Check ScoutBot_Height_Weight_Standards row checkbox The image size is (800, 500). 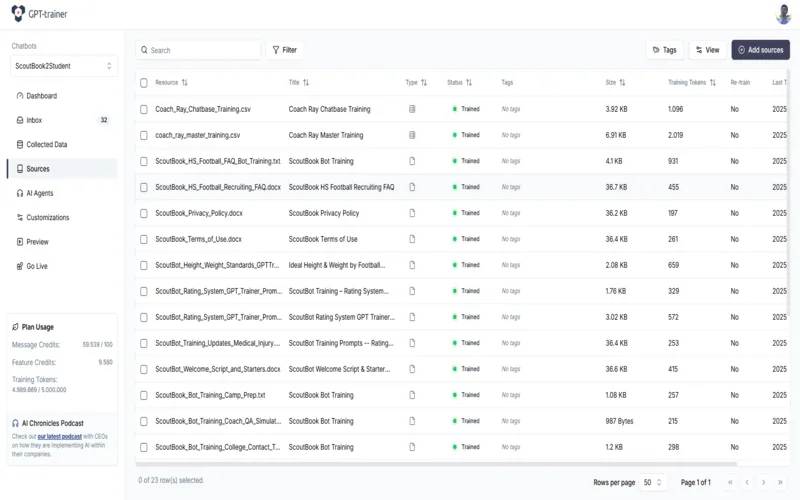pos(144,265)
